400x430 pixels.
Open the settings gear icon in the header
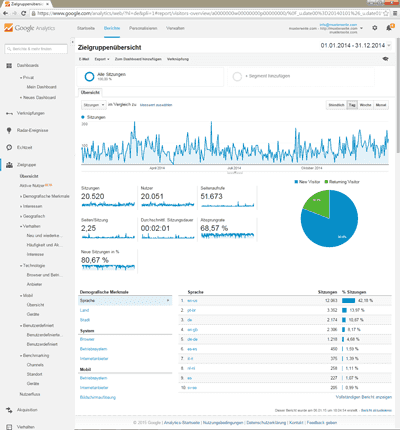[375, 28]
